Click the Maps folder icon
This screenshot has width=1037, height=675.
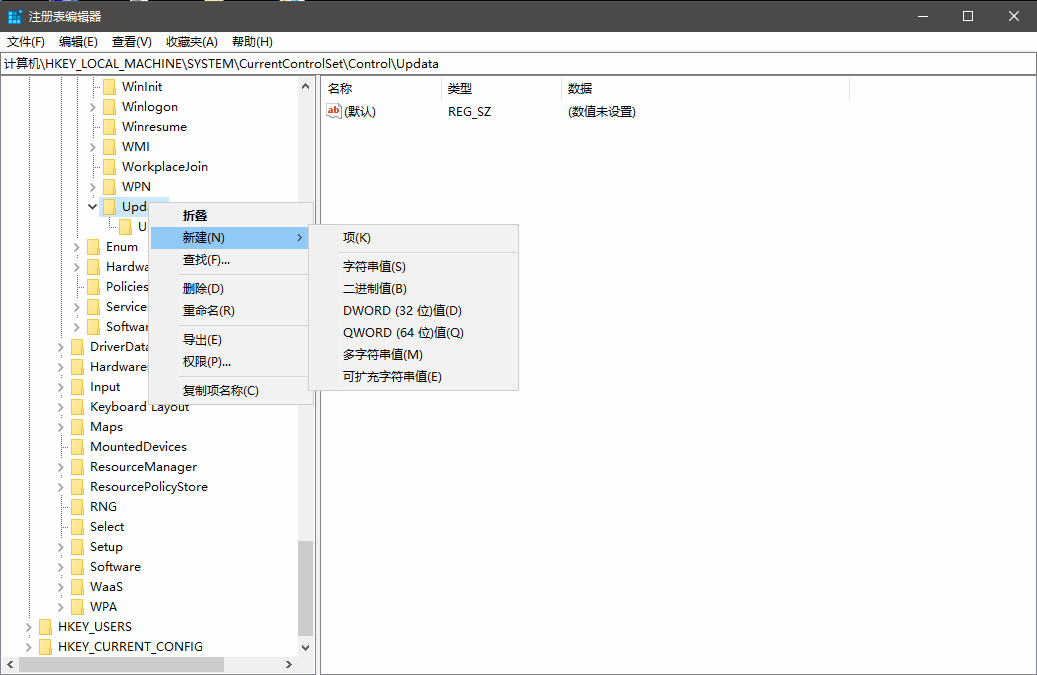pos(78,426)
